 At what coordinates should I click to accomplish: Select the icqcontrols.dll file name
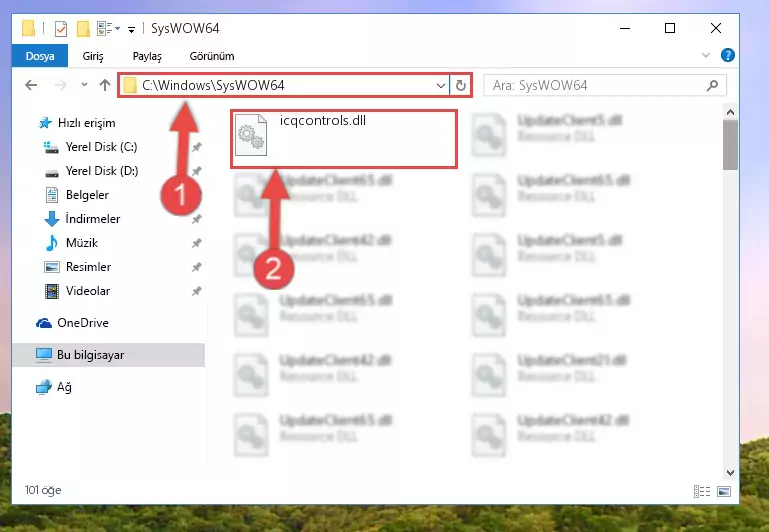click(x=323, y=121)
